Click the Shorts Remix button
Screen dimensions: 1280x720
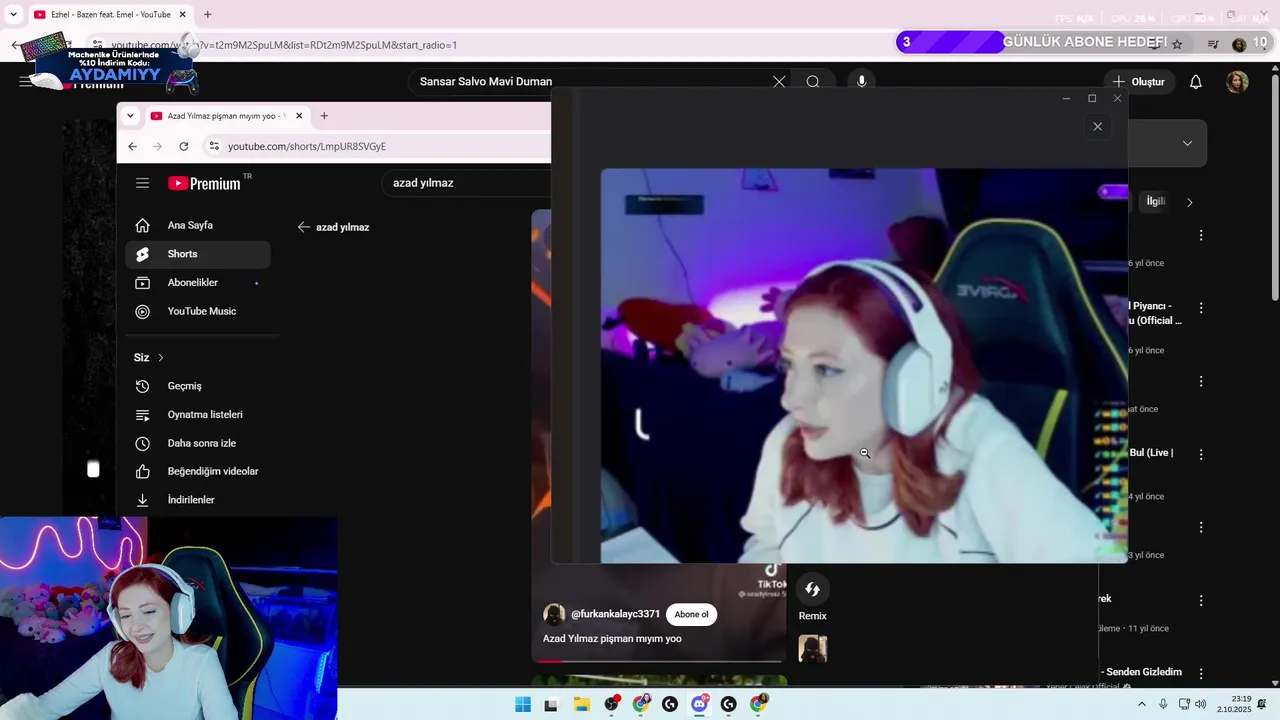coord(812,590)
